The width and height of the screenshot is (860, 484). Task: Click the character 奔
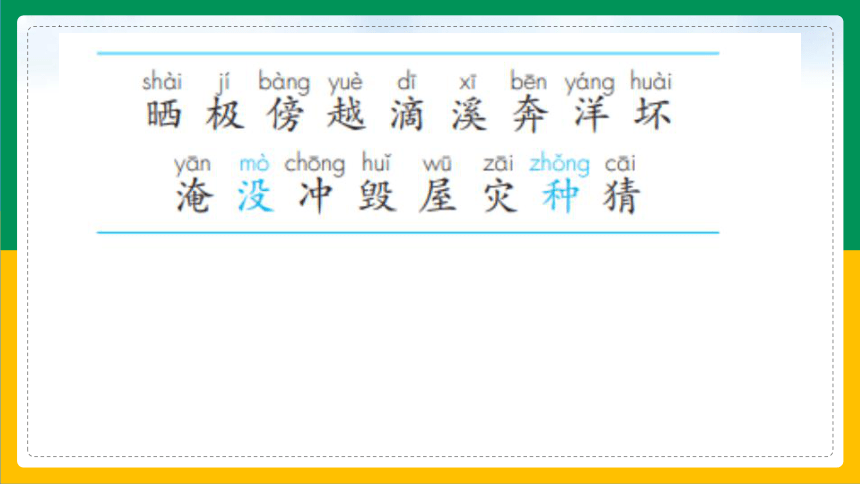(x=530, y=115)
